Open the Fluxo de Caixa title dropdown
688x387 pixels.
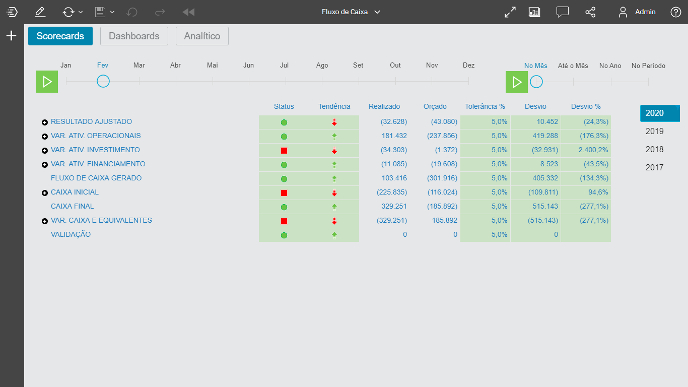tap(351, 12)
